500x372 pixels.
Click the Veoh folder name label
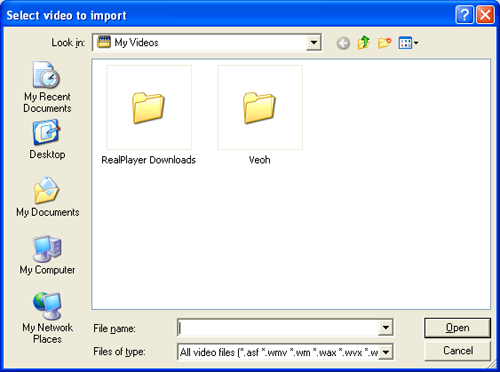coord(260,160)
